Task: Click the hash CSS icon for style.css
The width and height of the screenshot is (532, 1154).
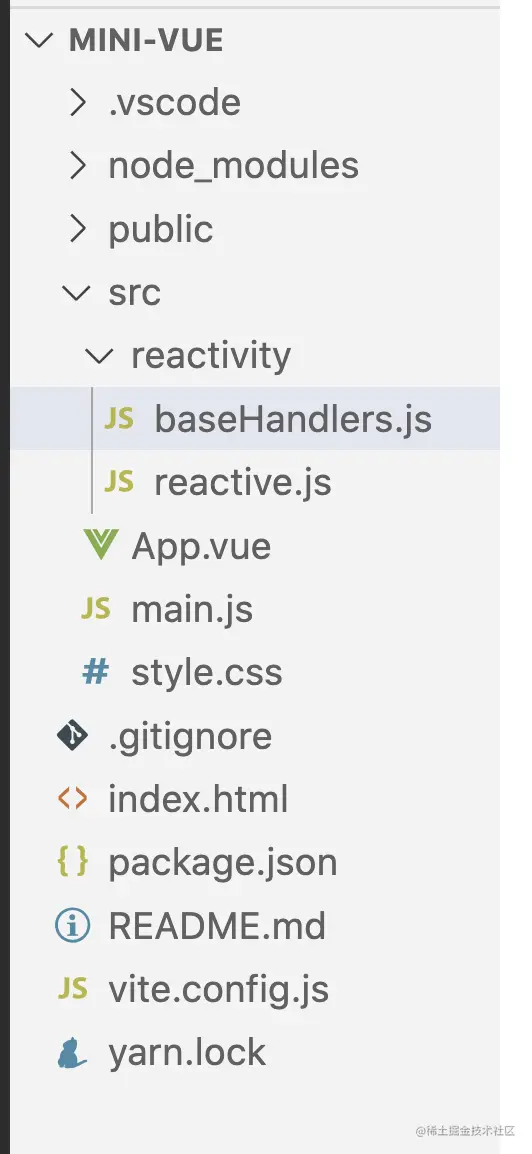Action: 96,672
